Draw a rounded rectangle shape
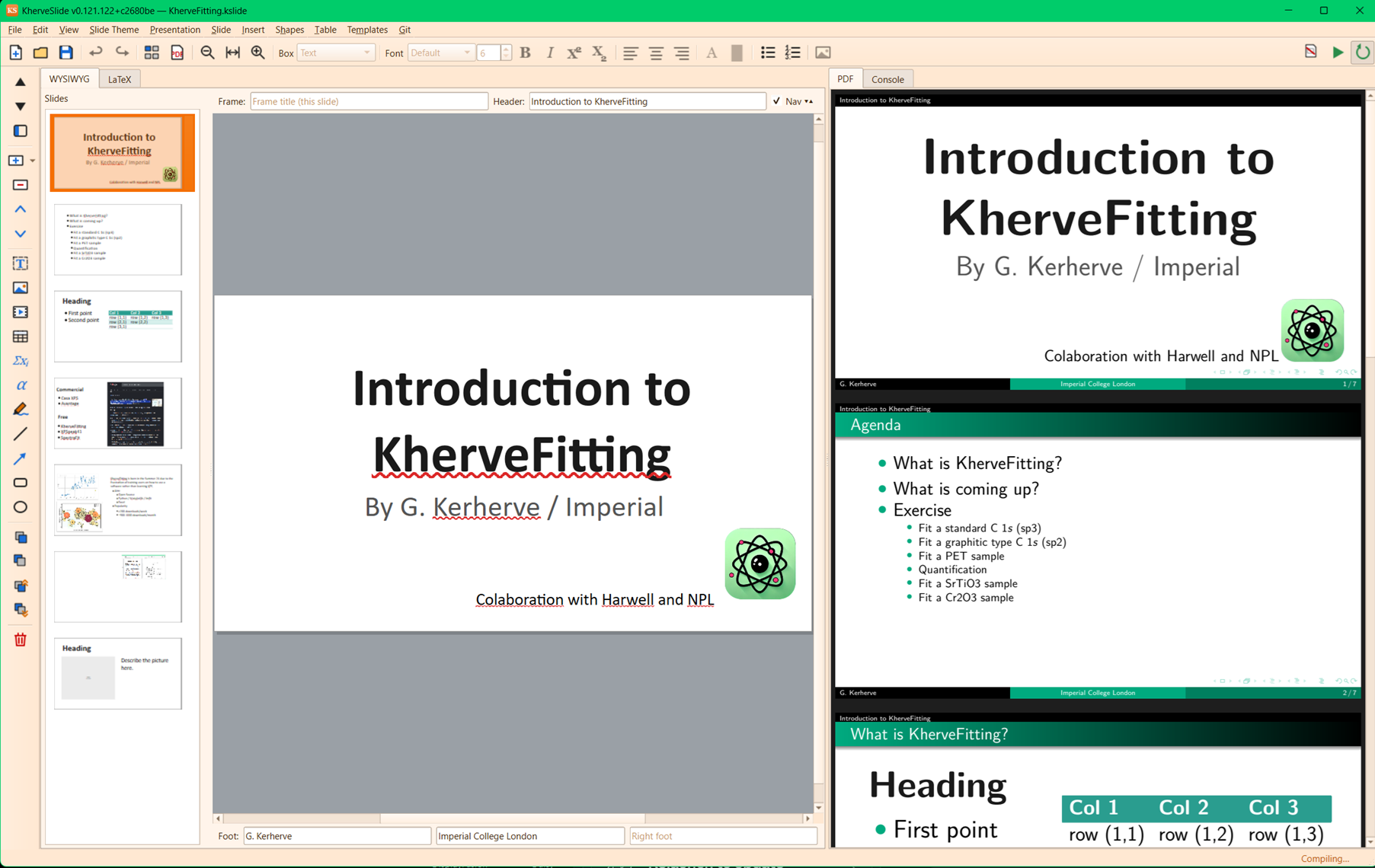Viewport: 1375px width, 868px height. tap(21, 483)
